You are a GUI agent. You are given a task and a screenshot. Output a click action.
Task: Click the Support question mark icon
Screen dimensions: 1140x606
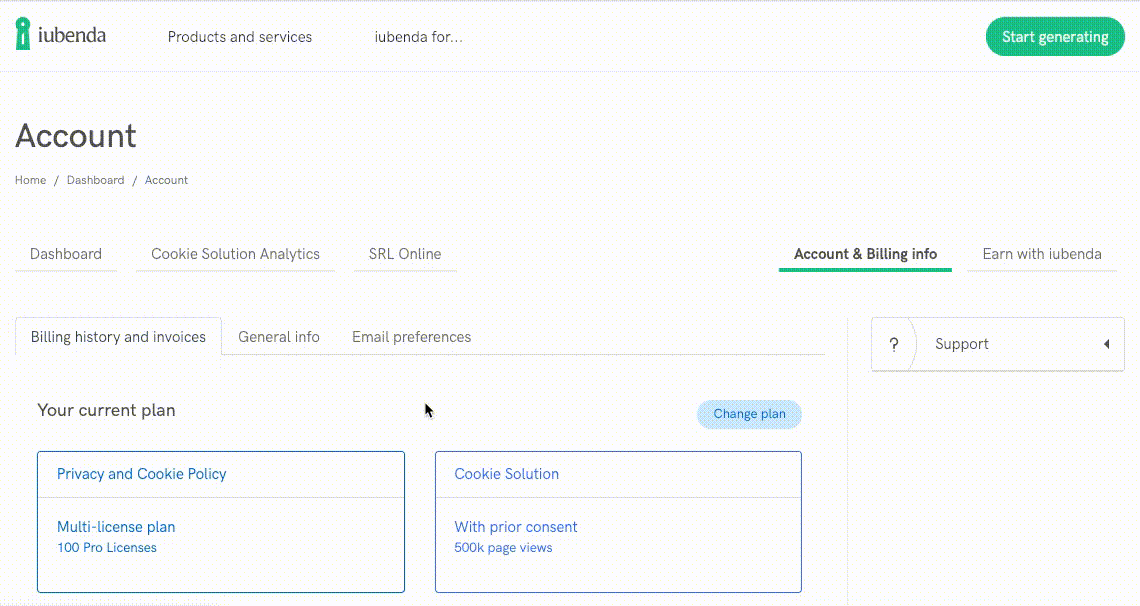(x=893, y=343)
